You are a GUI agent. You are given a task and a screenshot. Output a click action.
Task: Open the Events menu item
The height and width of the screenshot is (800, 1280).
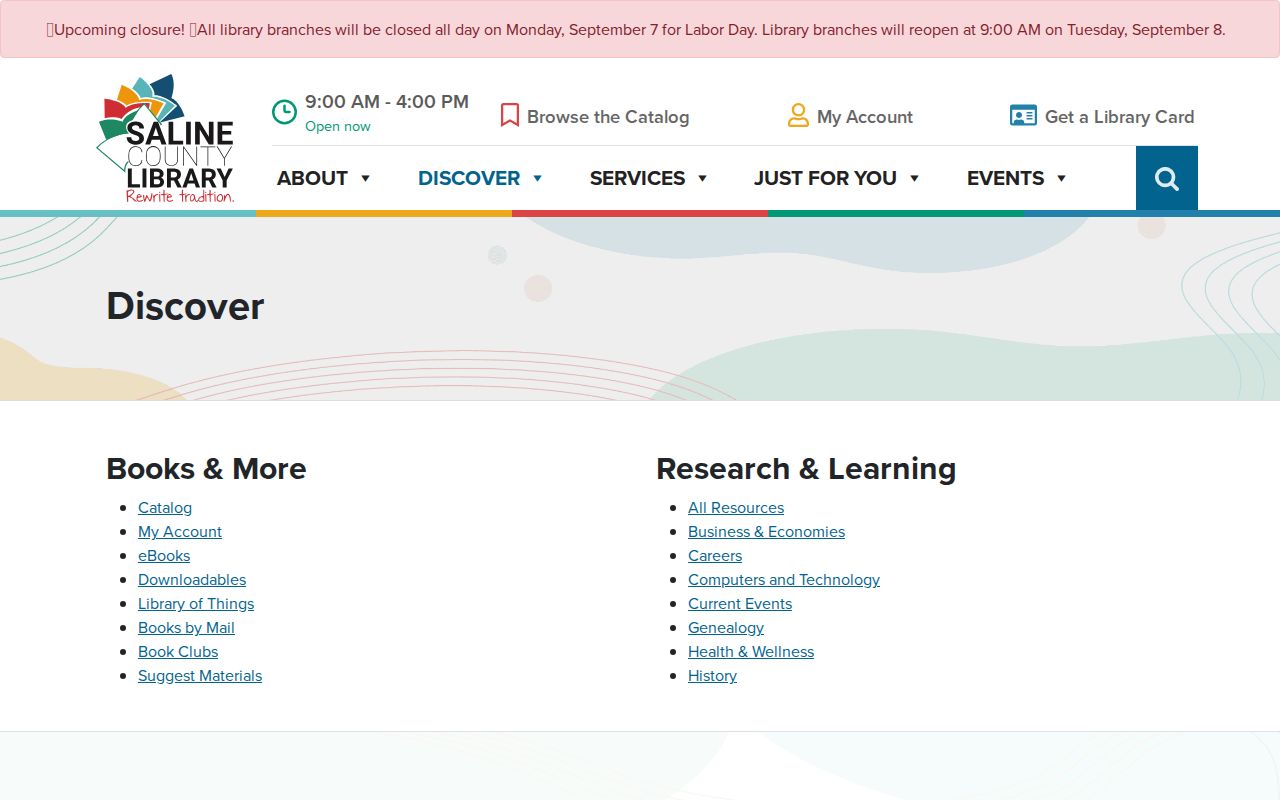click(x=1005, y=178)
